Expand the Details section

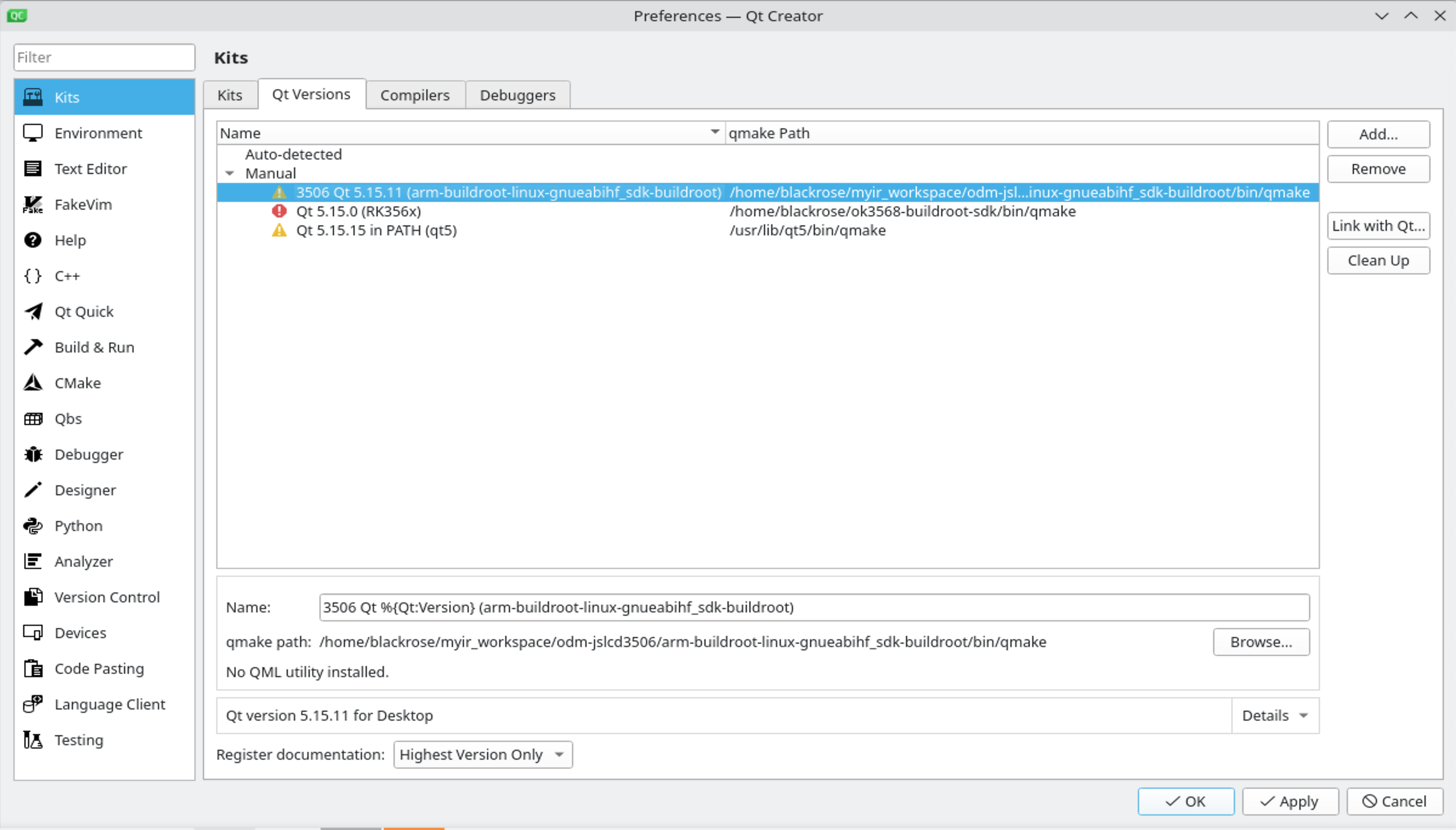[1275, 716]
